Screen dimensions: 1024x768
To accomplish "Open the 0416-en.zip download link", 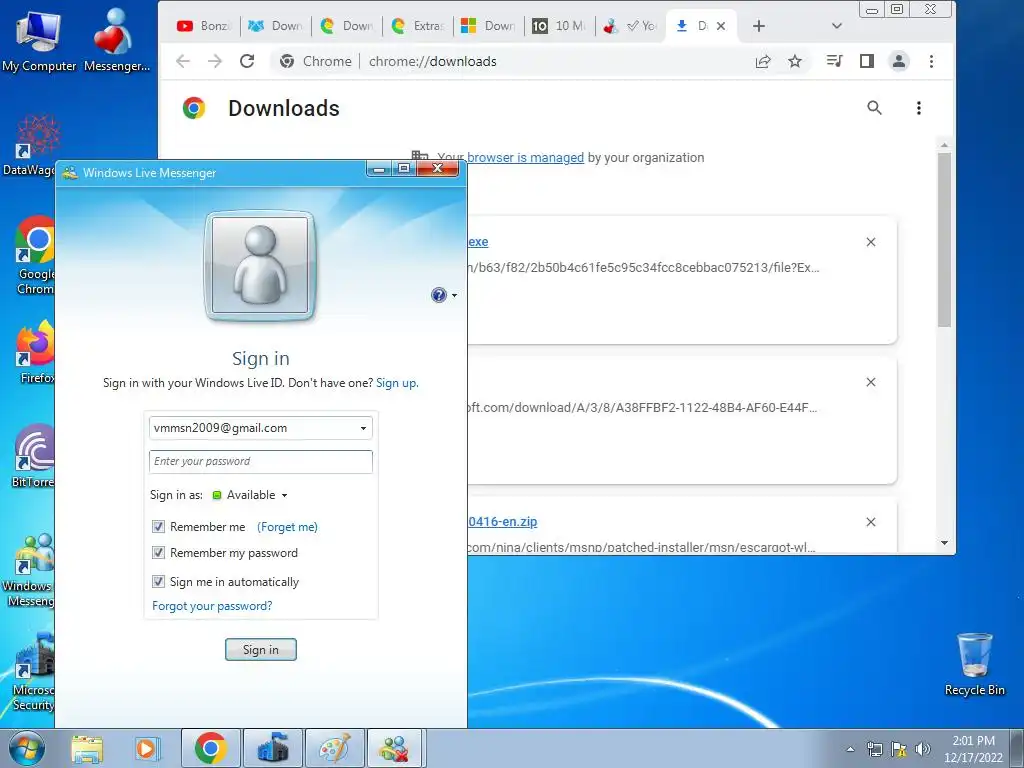I will (x=502, y=522).
